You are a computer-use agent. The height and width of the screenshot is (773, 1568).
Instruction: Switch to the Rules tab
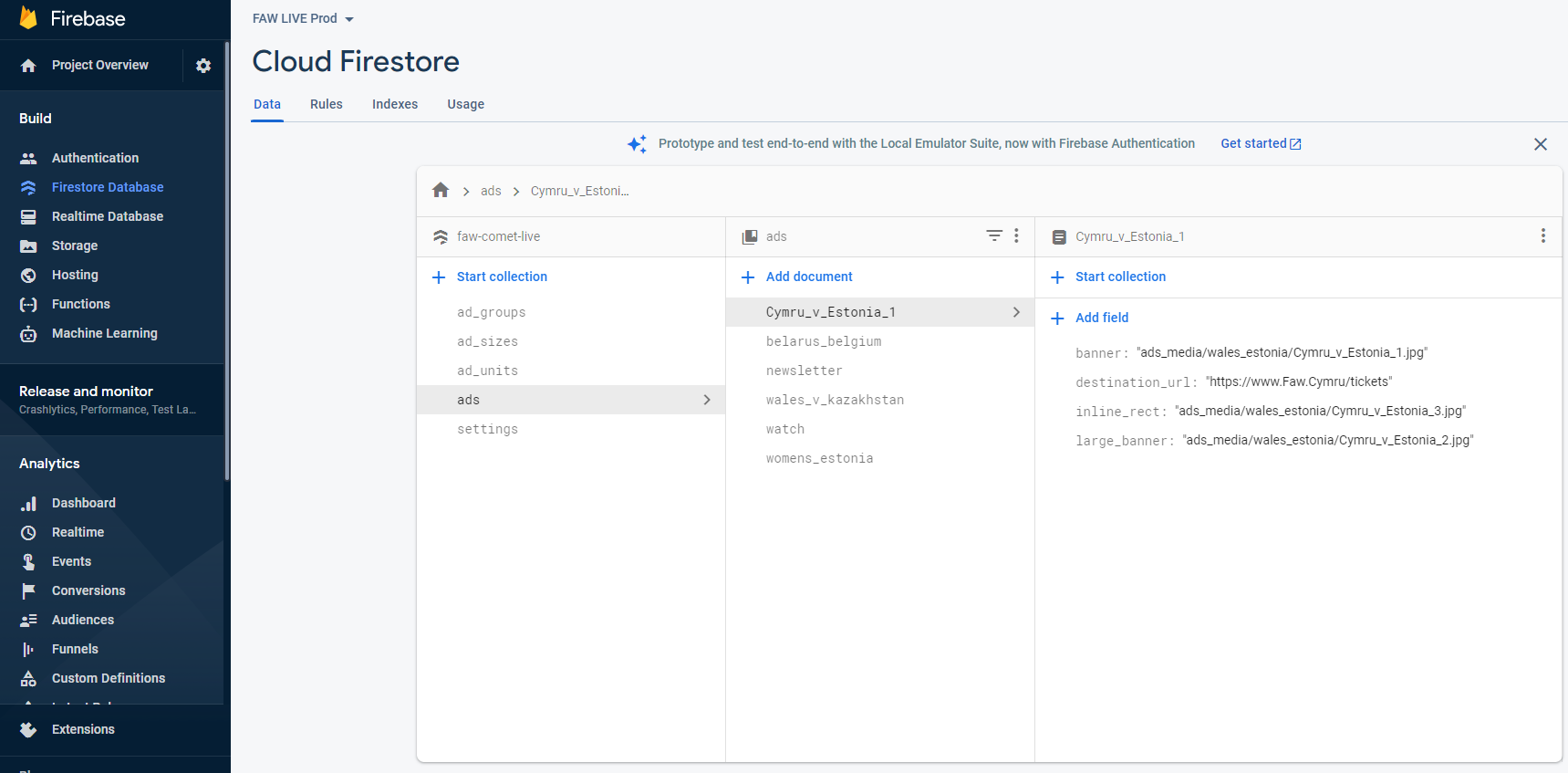pyautogui.click(x=326, y=104)
